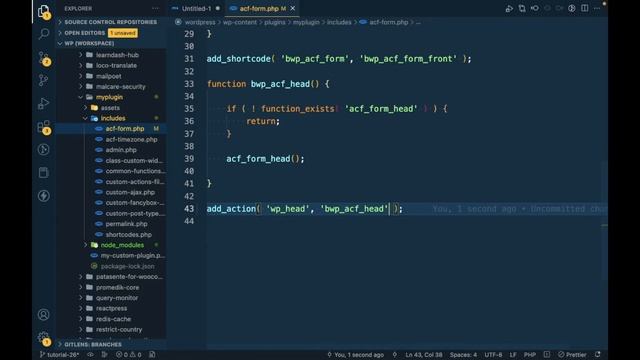
Task: Expand loco-translate folder
Action: pyautogui.click(x=116, y=65)
